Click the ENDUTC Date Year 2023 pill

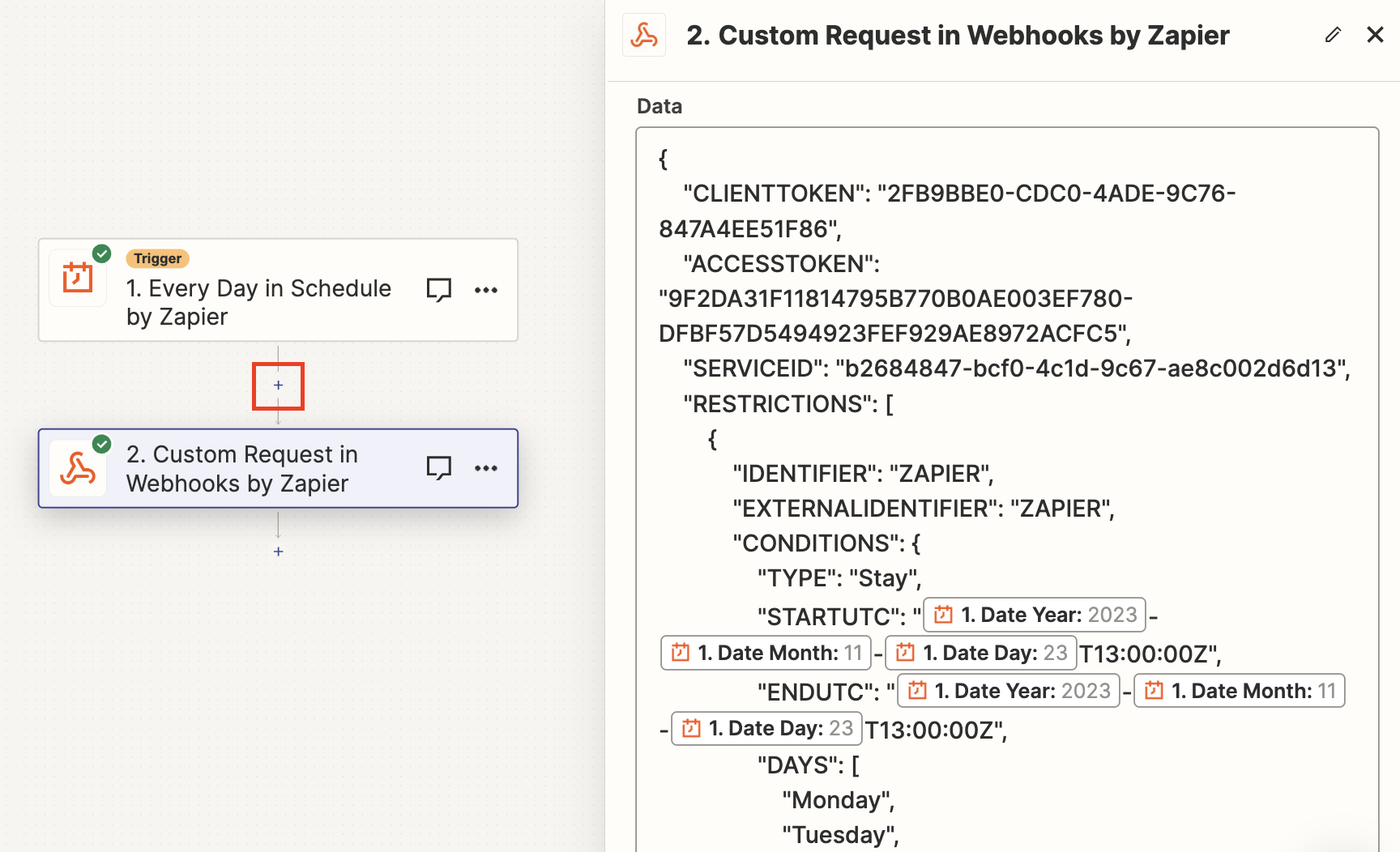tap(1009, 691)
